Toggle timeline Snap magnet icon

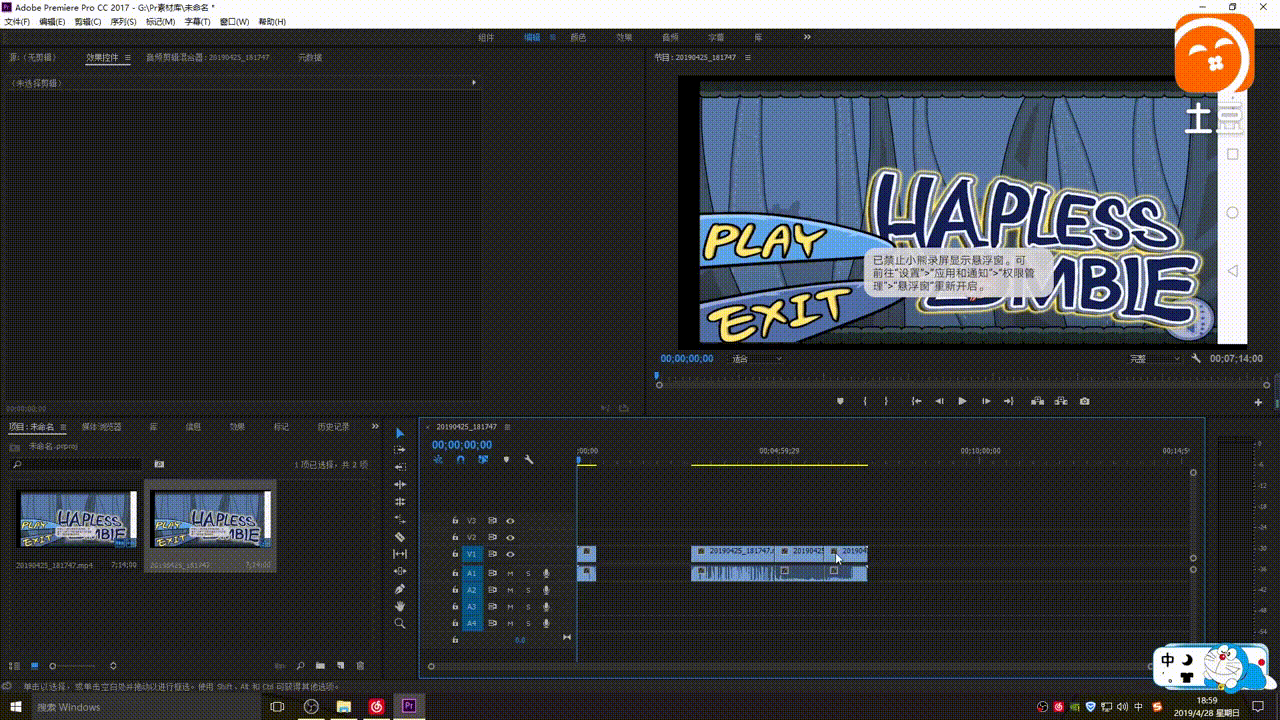tap(460, 460)
